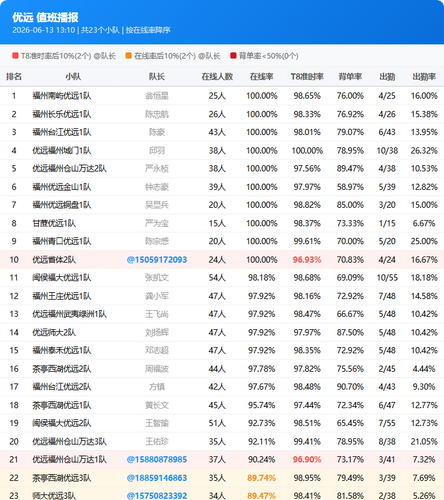The height and width of the screenshot is (500, 444).
Task: Click the 95.74% online rate value
Action: (x=262, y=405)
